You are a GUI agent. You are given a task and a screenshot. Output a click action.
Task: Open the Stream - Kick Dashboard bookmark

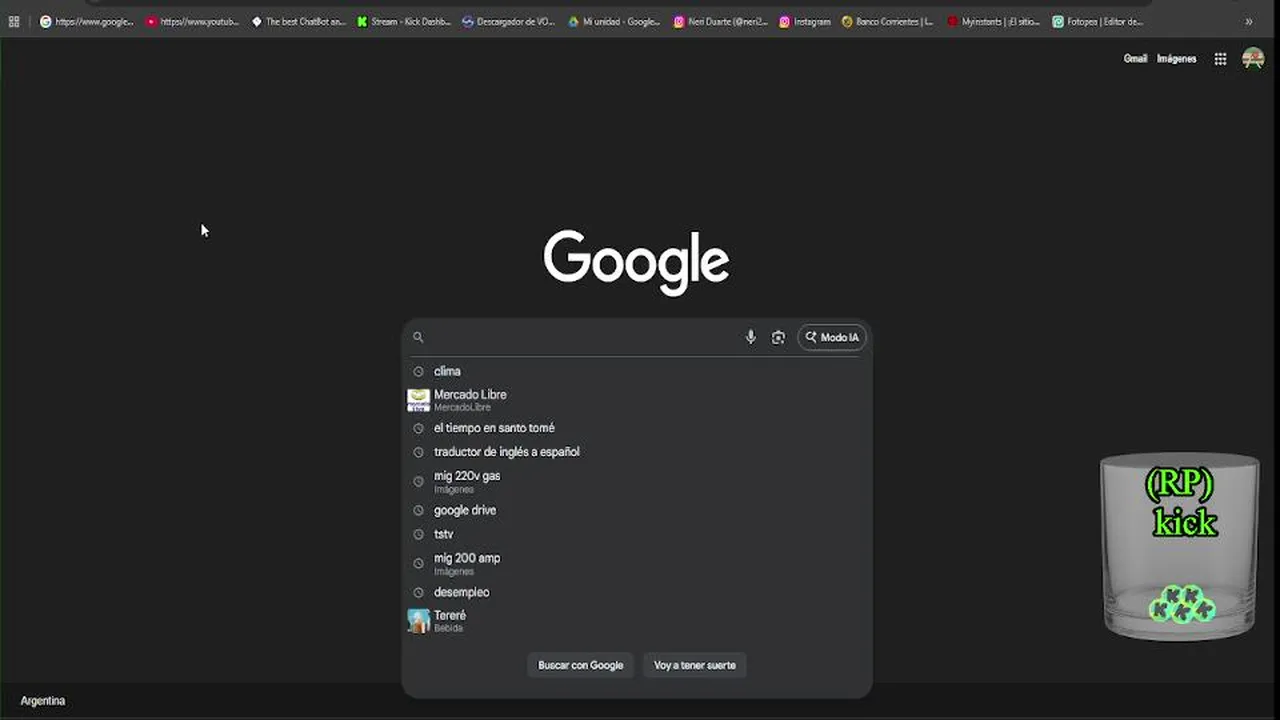404,21
